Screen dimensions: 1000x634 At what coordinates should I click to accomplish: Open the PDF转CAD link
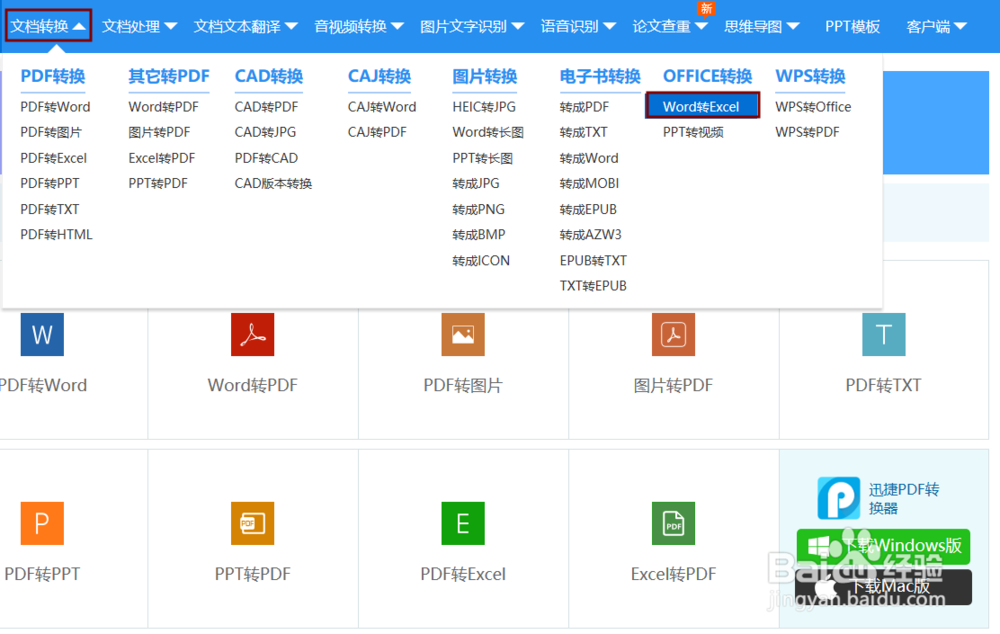click(267, 158)
